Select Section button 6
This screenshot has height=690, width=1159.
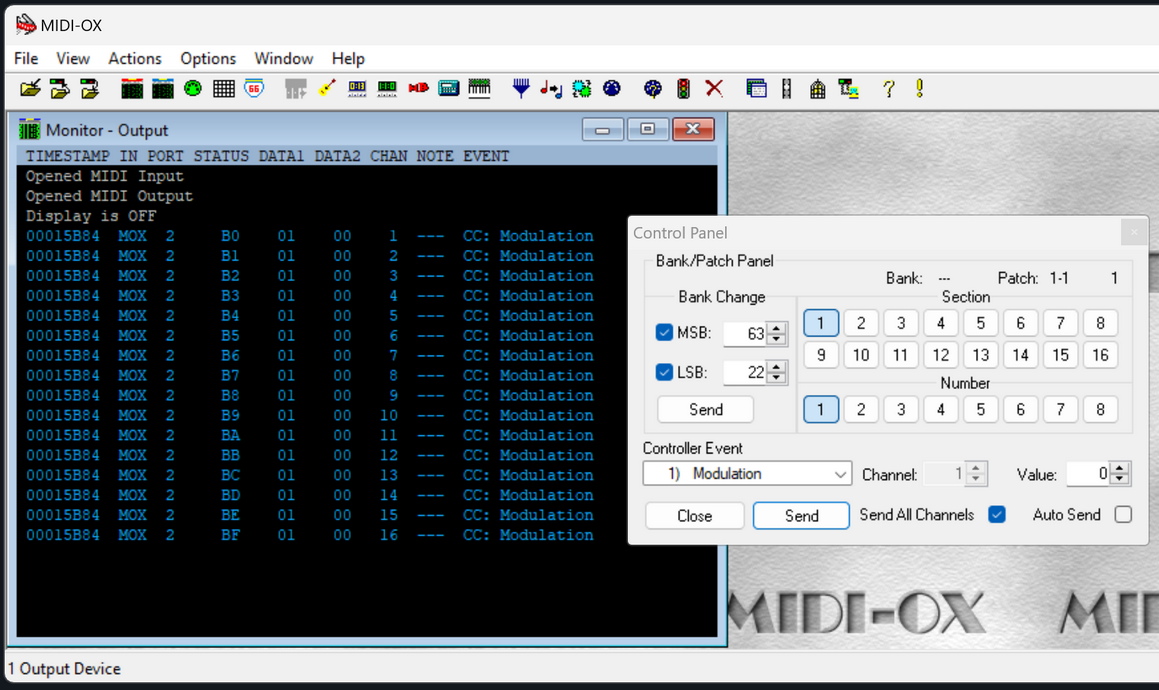1021,323
